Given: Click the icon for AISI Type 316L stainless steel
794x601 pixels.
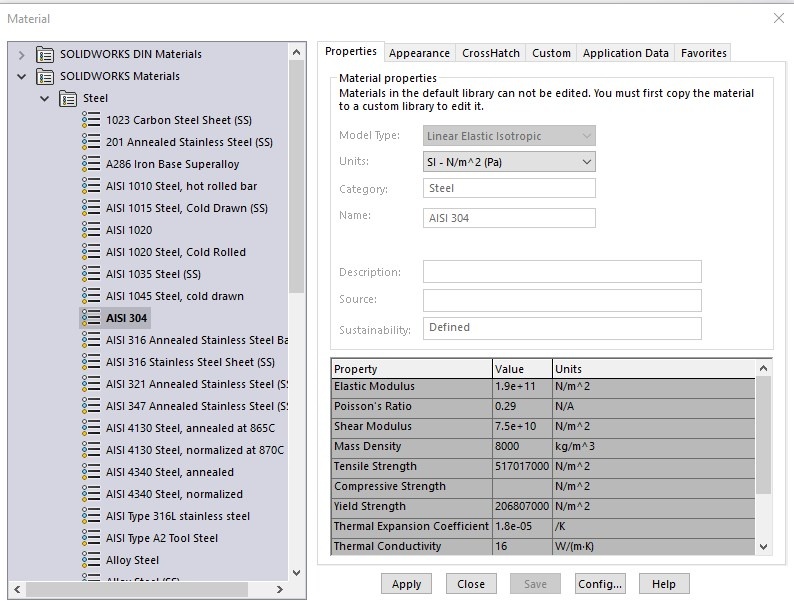Looking at the screenshot, I should (91, 516).
